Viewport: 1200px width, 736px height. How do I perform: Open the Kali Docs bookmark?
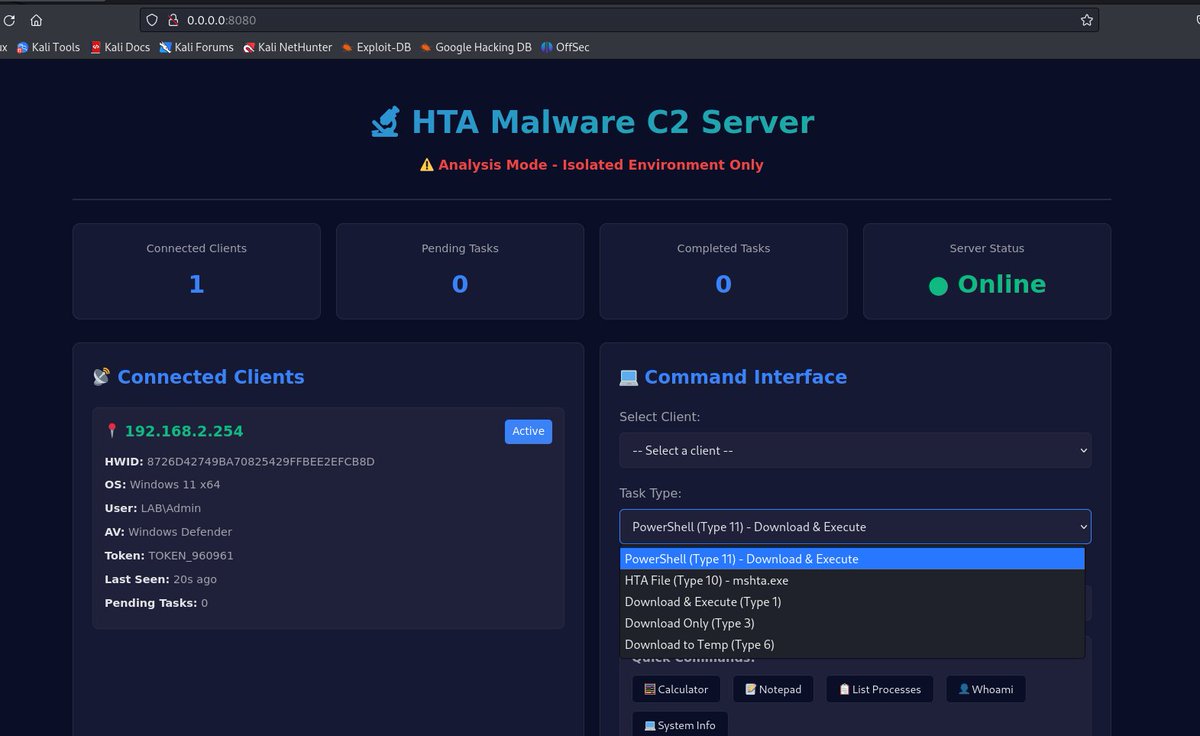120,47
